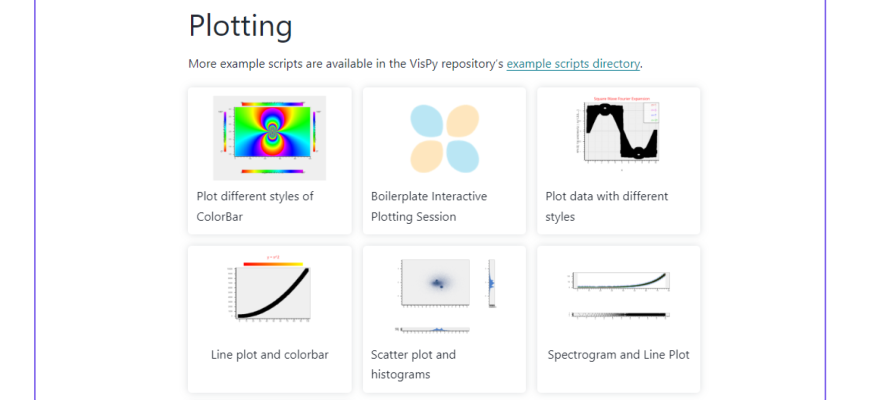Open 'Spectrogram and Line Plot' caption
This screenshot has width=870, height=400.
[x=618, y=354]
